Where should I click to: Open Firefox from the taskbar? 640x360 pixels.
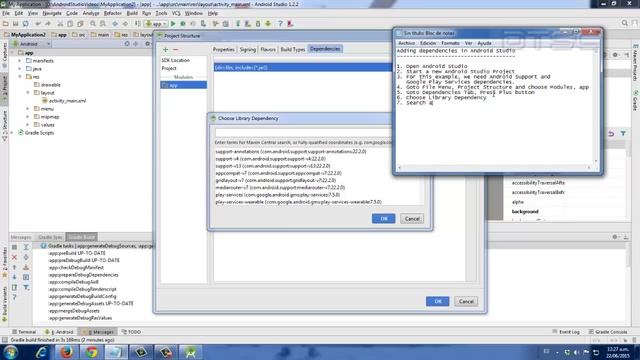click(x=67, y=352)
